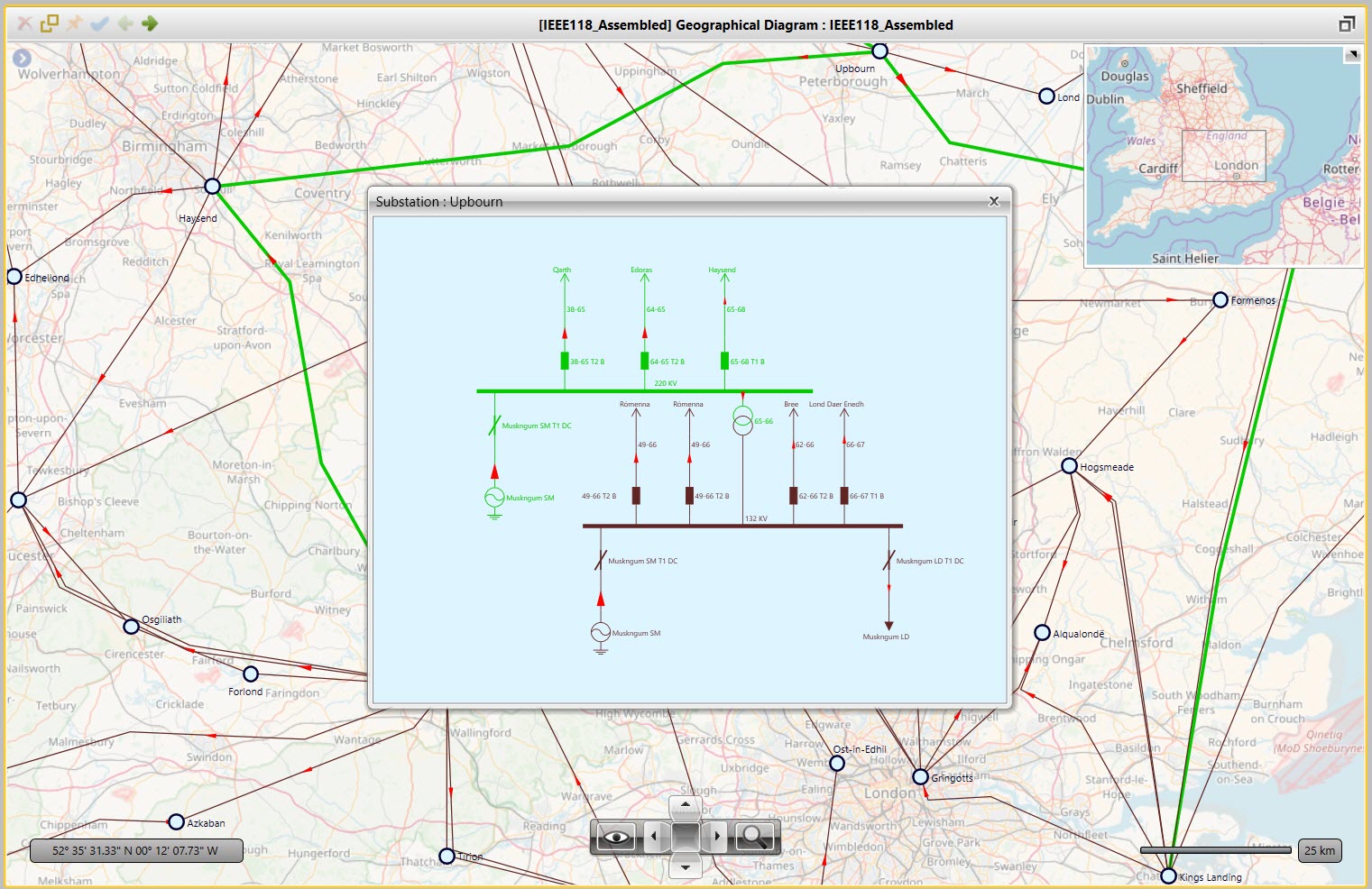Follow the Haysend feeder link in substation diagram
Screen dimensions: 1372x889
click(x=722, y=270)
